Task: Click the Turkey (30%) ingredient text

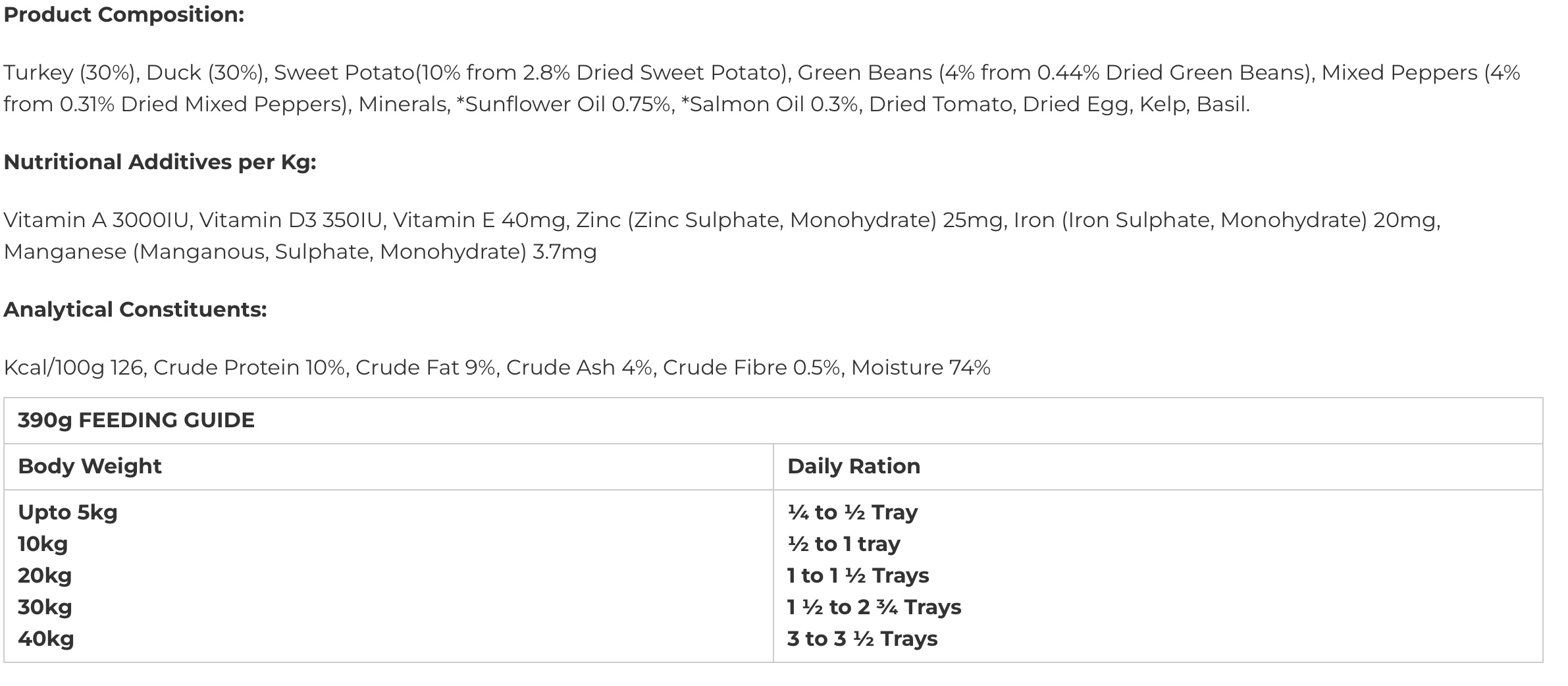Action: [71, 72]
